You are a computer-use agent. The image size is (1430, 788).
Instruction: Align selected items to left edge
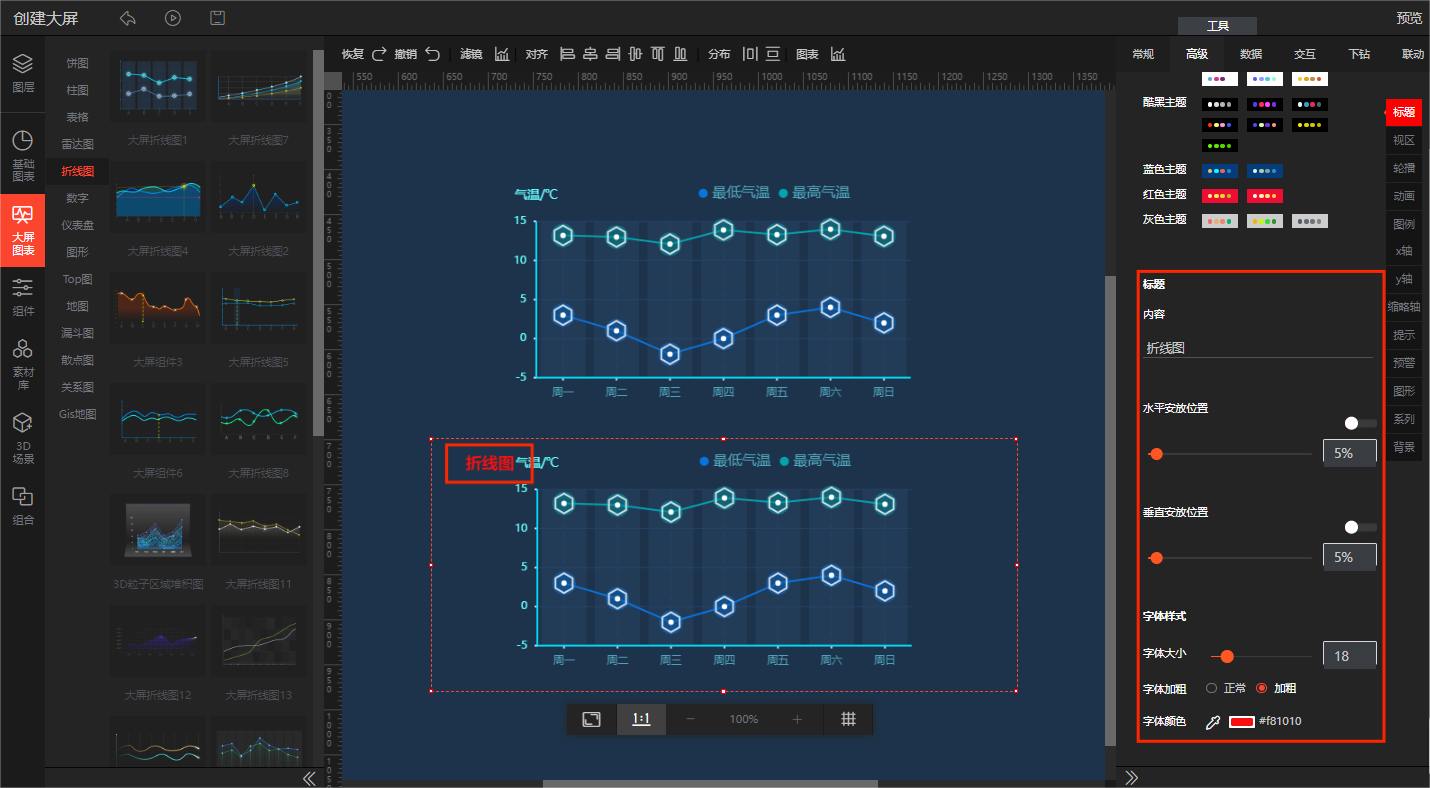[567, 54]
